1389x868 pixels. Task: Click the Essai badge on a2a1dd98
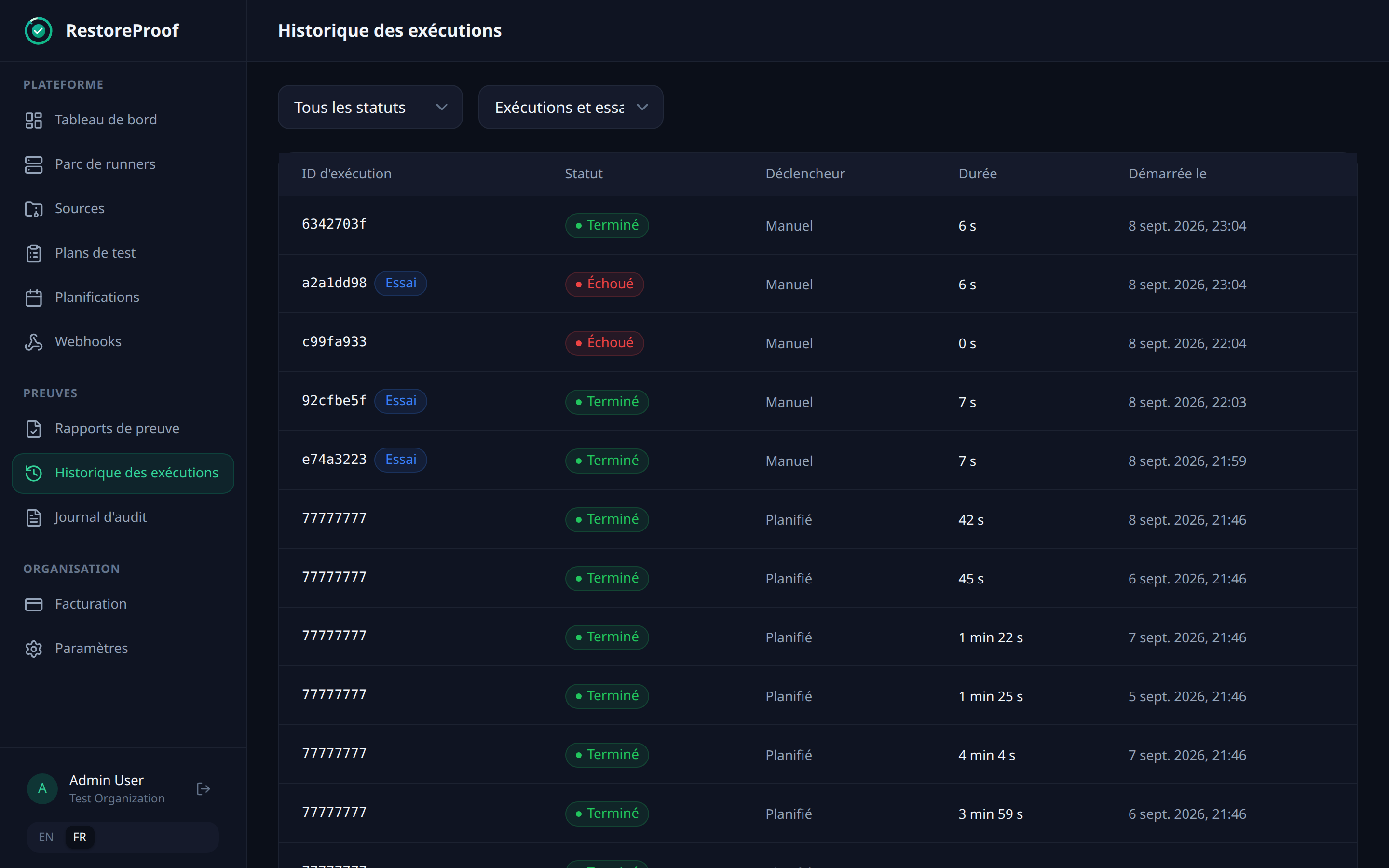point(401,283)
